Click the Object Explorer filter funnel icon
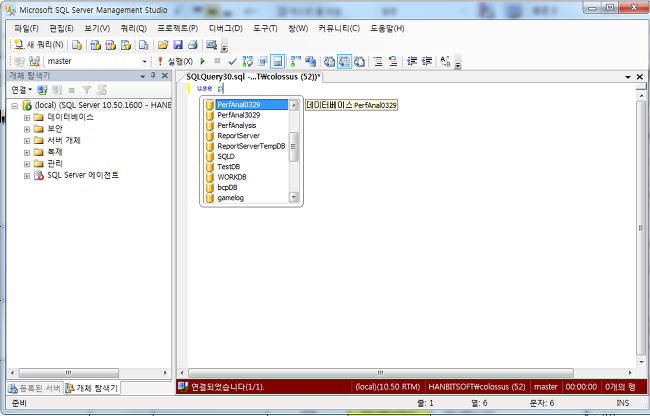650x416 pixels. pos(86,89)
